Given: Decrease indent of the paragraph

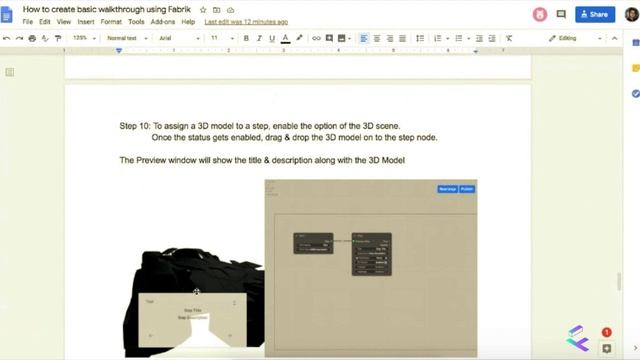Looking at the screenshot, I should [x=479, y=38].
